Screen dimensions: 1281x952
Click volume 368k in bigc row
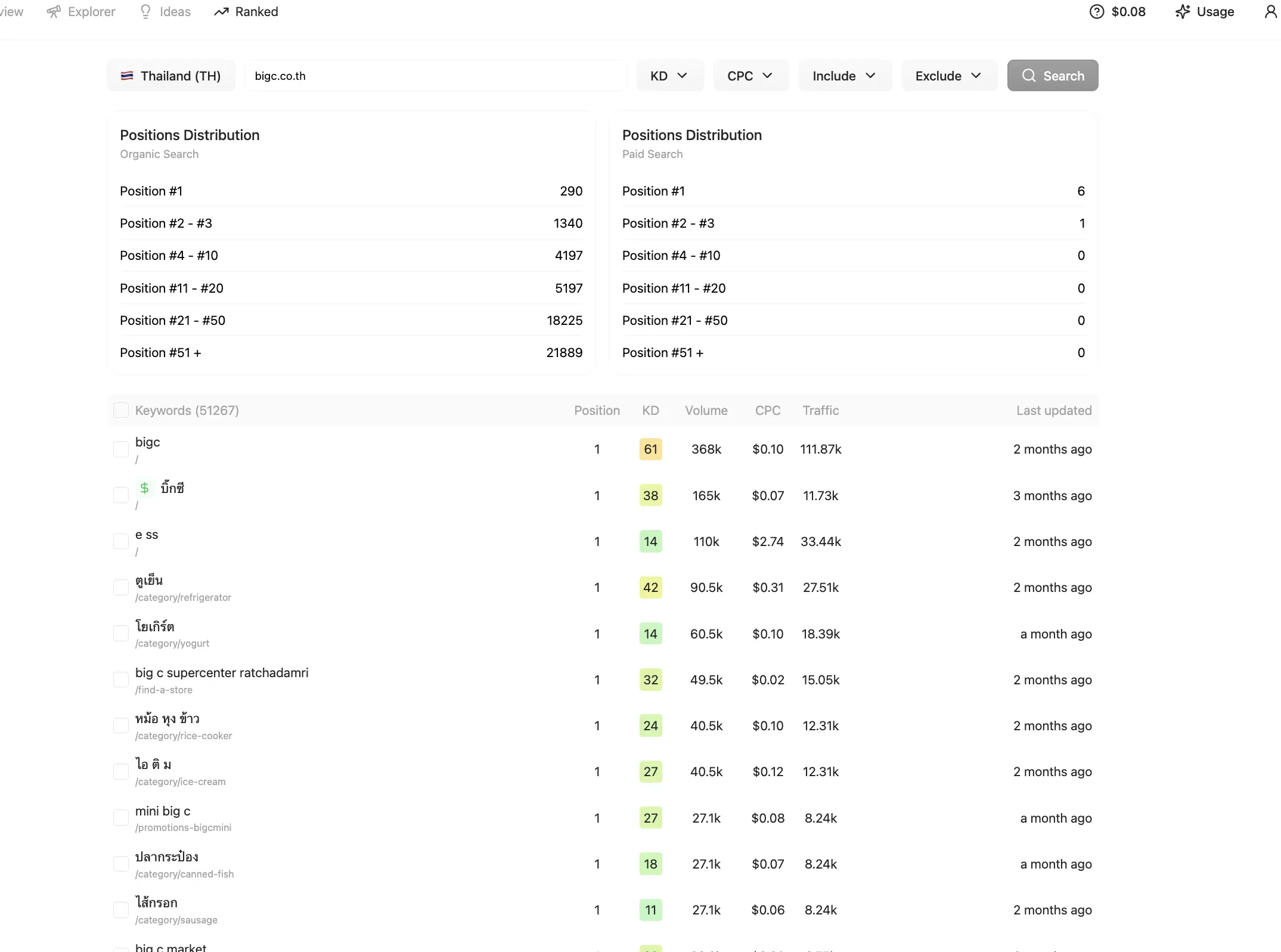[x=706, y=449]
